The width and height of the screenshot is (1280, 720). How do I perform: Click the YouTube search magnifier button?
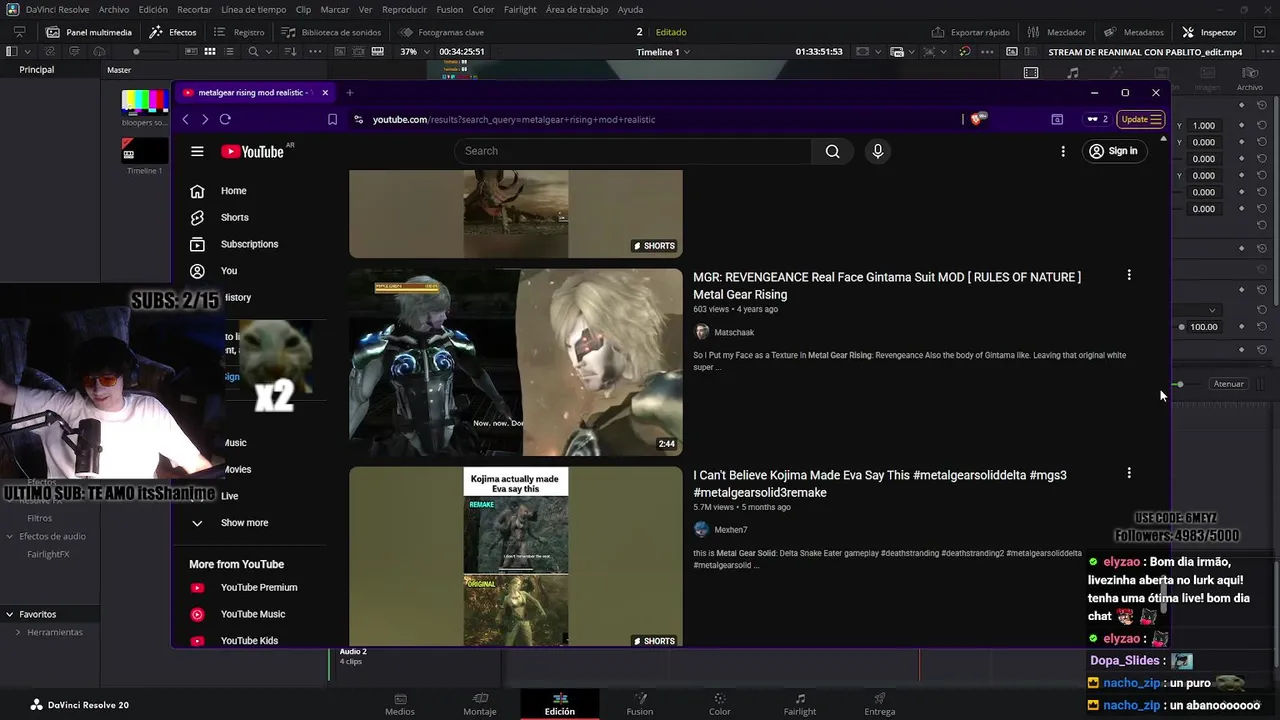pyautogui.click(x=832, y=151)
